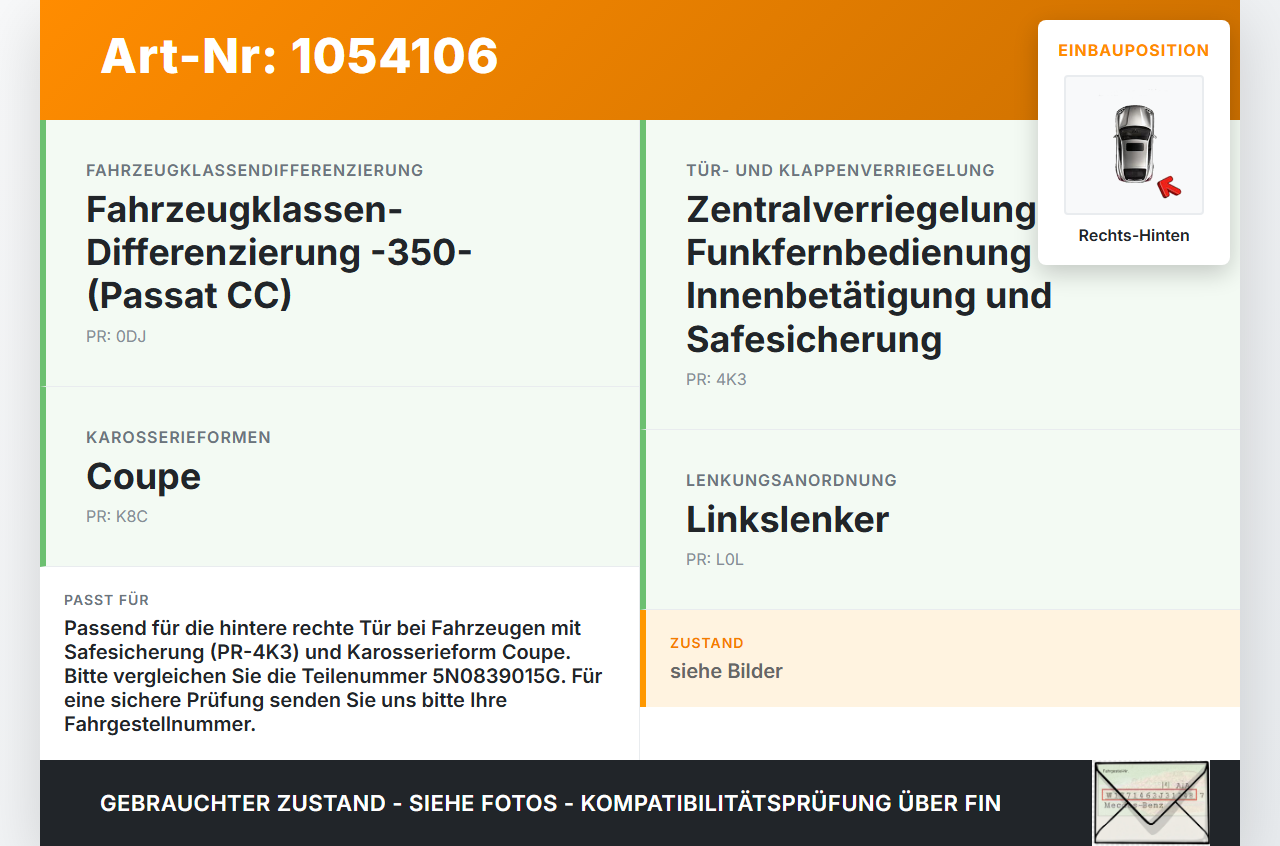Click the red arrow on car diagram
1280x846 pixels.
click(x=1168, y=186)
